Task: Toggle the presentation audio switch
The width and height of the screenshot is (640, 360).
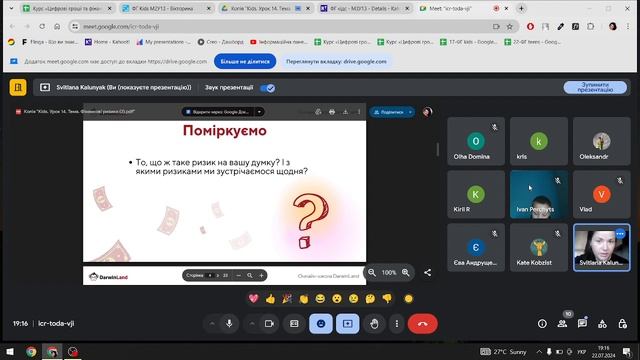Action: click(268, 88)
